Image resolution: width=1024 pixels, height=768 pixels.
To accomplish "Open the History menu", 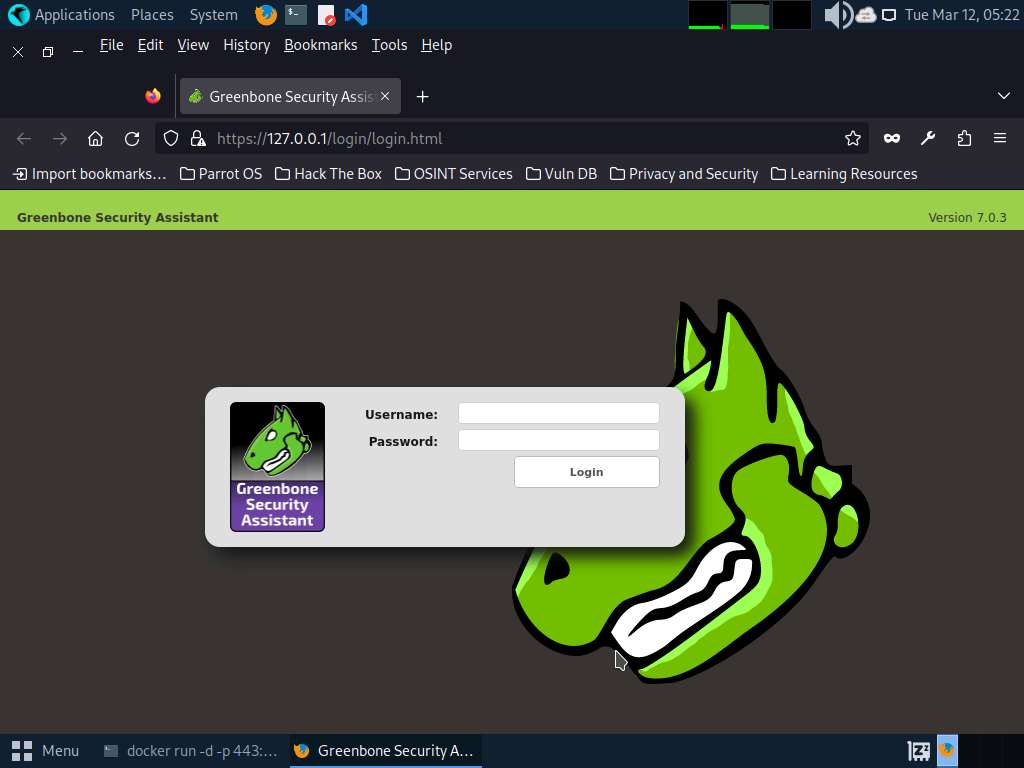I will [246, 45].
